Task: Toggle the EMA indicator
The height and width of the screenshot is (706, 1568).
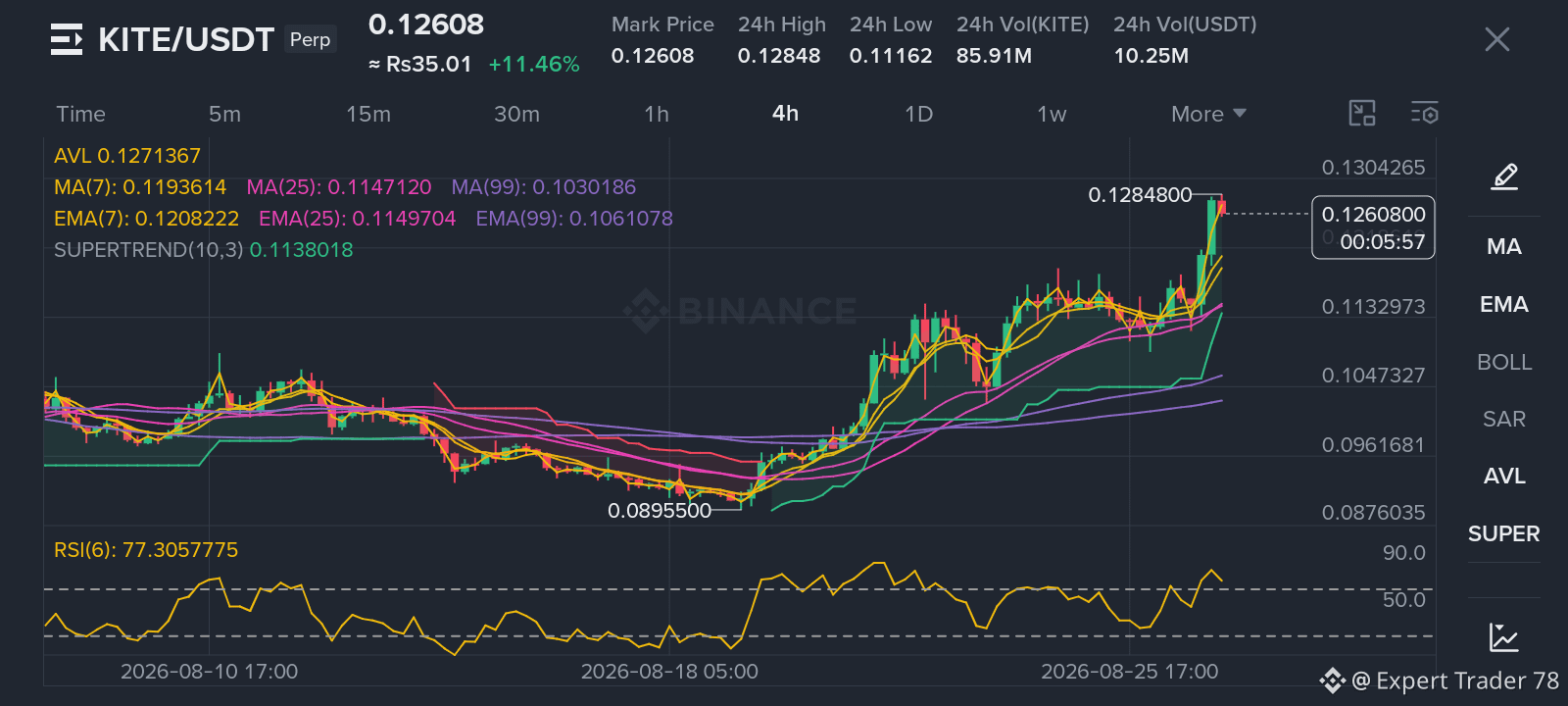Action: click(x=1504, y=304)
